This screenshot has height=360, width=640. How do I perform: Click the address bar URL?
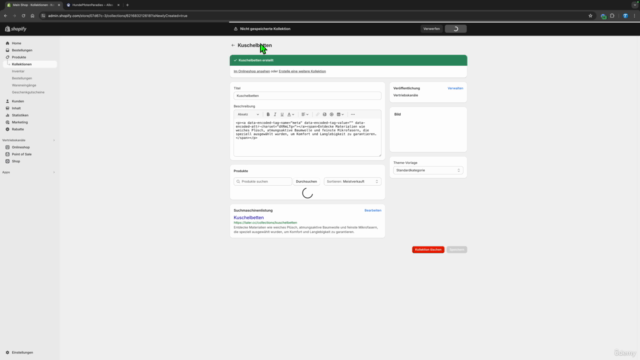coord(118,16)
